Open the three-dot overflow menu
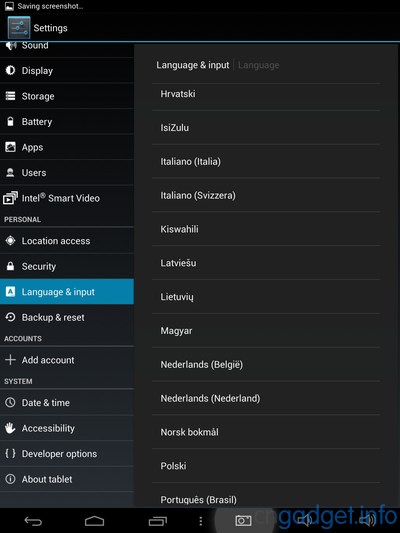400x533 pixels. pos(201,521)
